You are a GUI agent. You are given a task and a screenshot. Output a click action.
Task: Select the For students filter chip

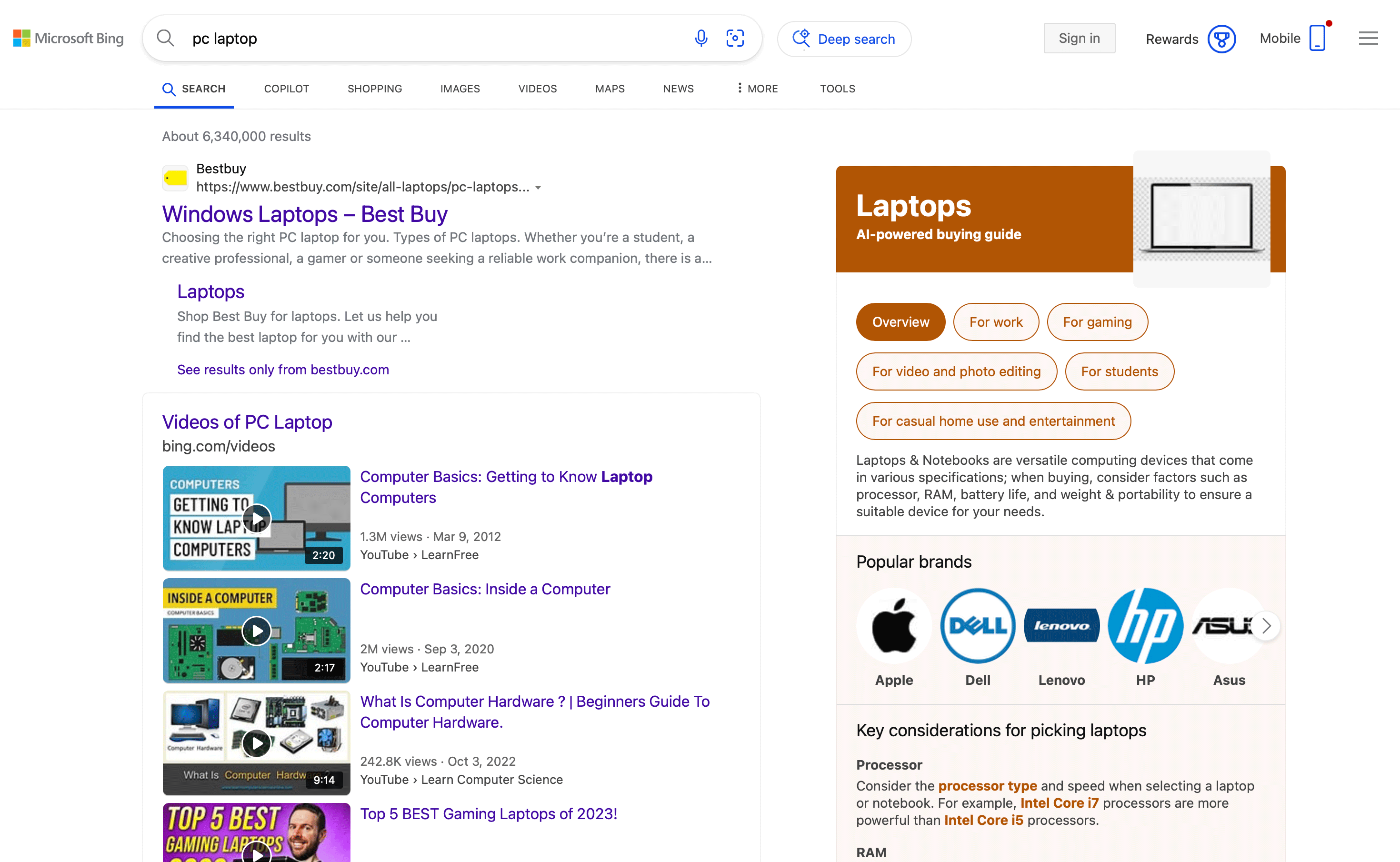[x=1119, y=371]
